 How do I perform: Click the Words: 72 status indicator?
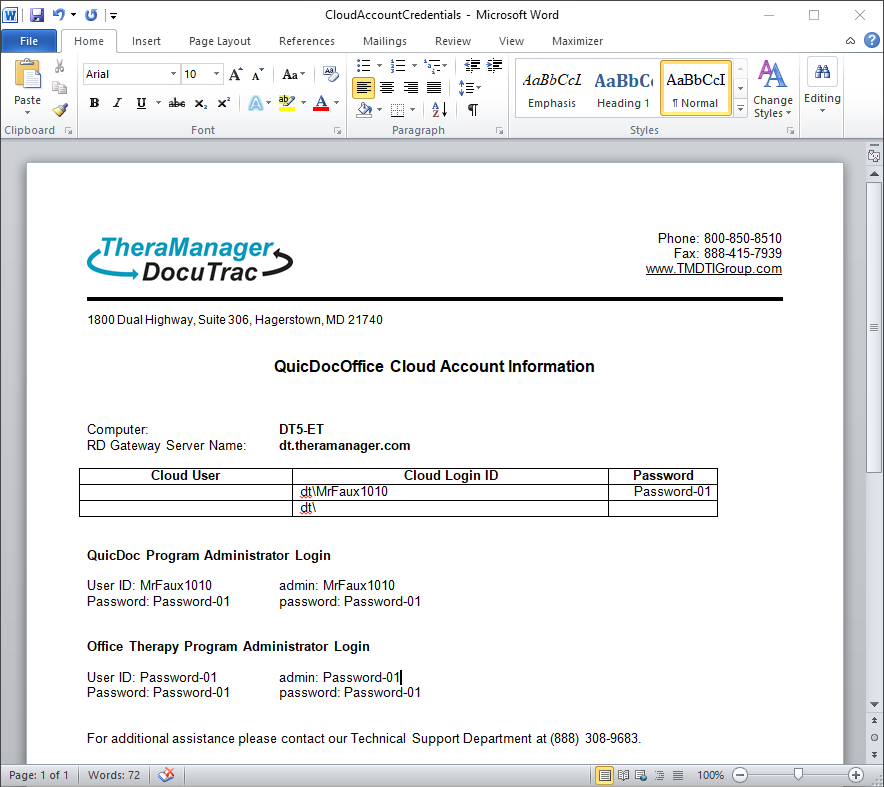tap(114, 775)
